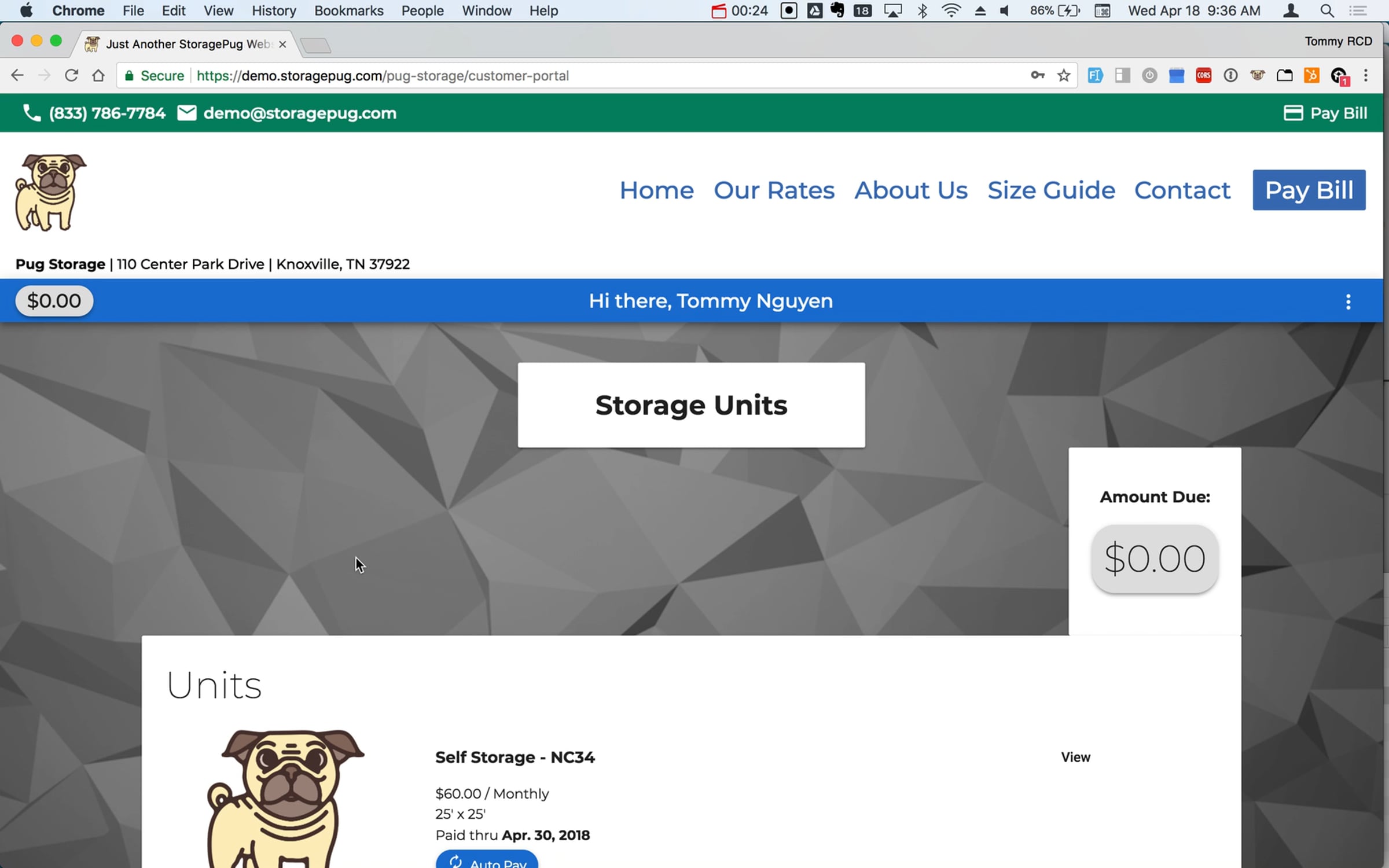Open the Notification Center icon
The height and width of the screenshot is (868, 1389).
(x=1358, y=10)
